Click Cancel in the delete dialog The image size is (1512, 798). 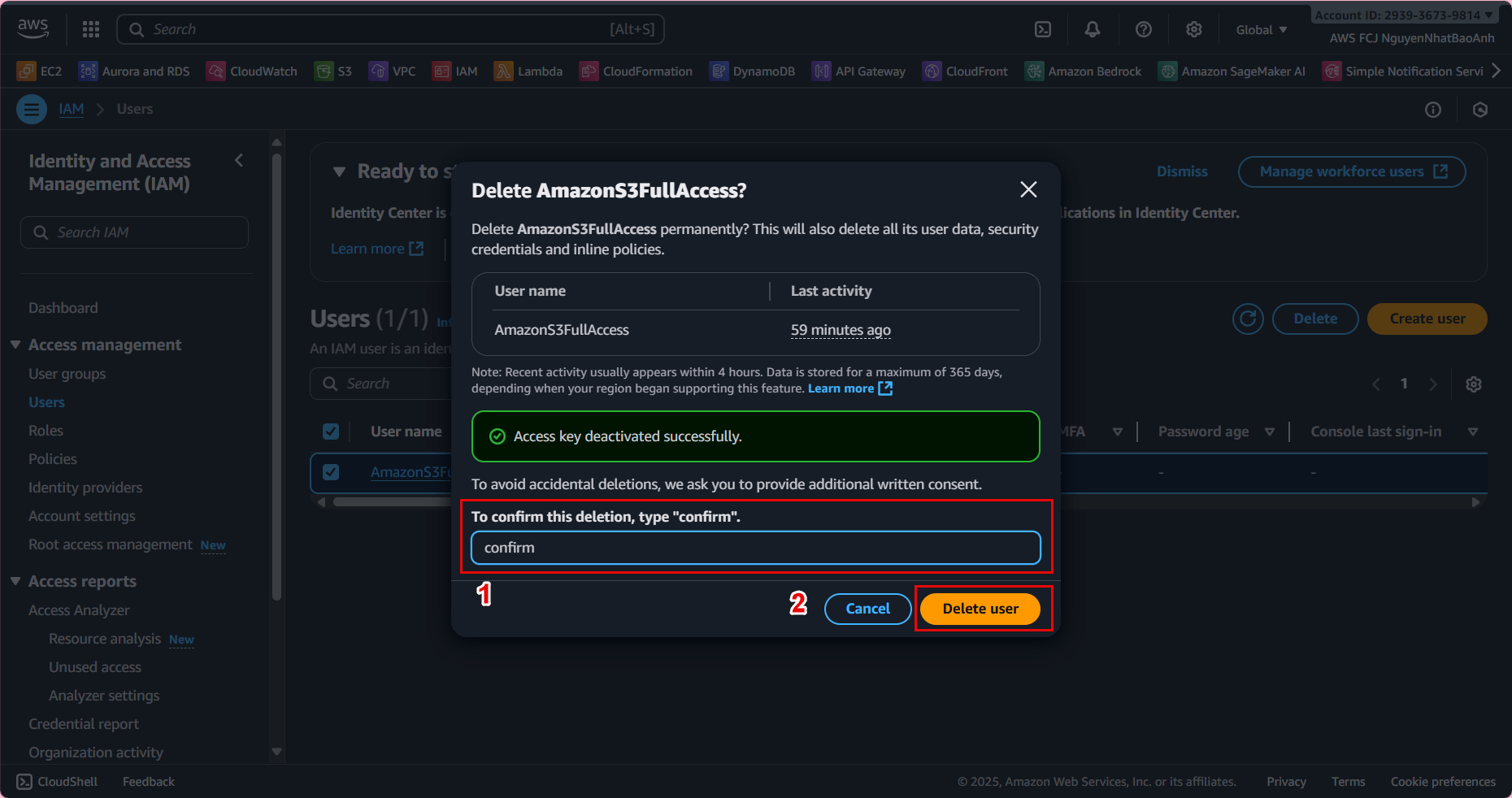867,609
